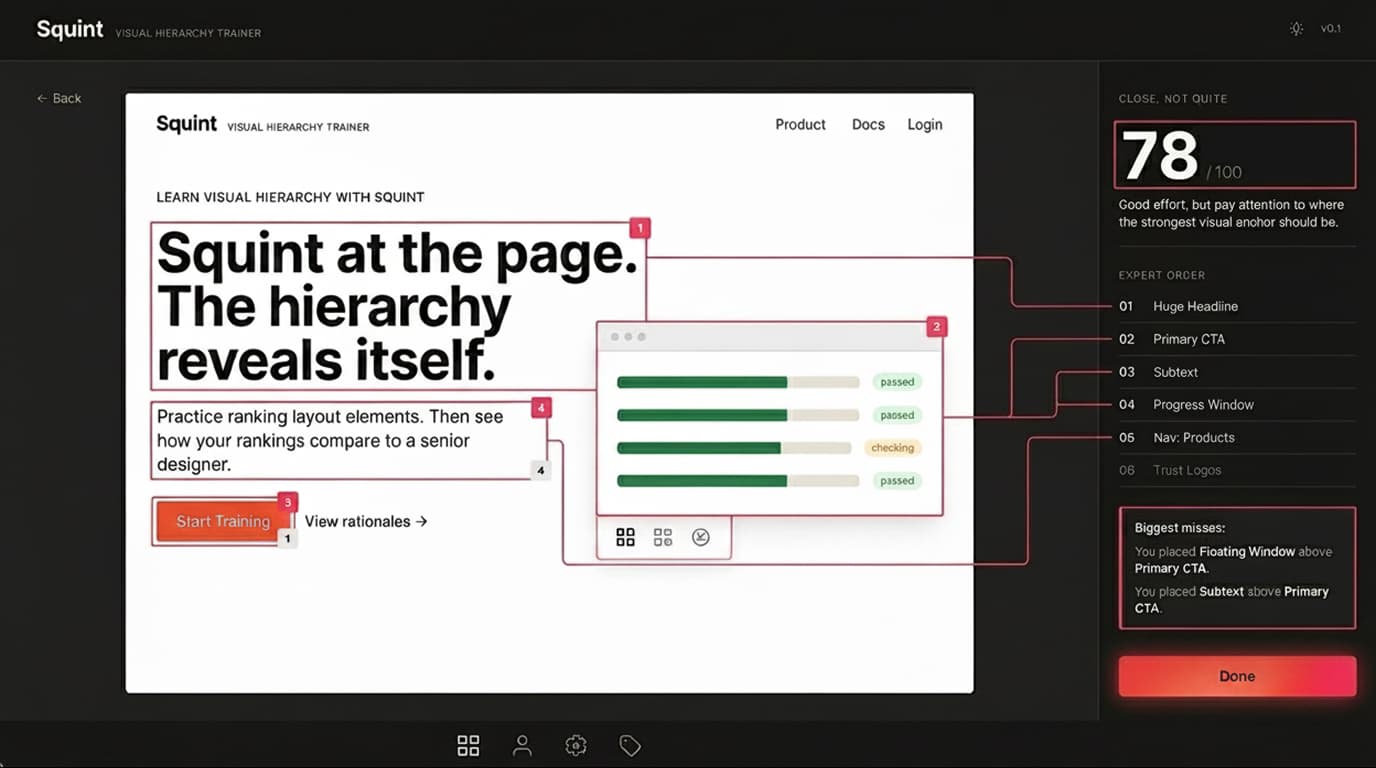This screenshot has width=1376, height=768.
Task: Follow the View rationales link
Action: coord(366,521)
